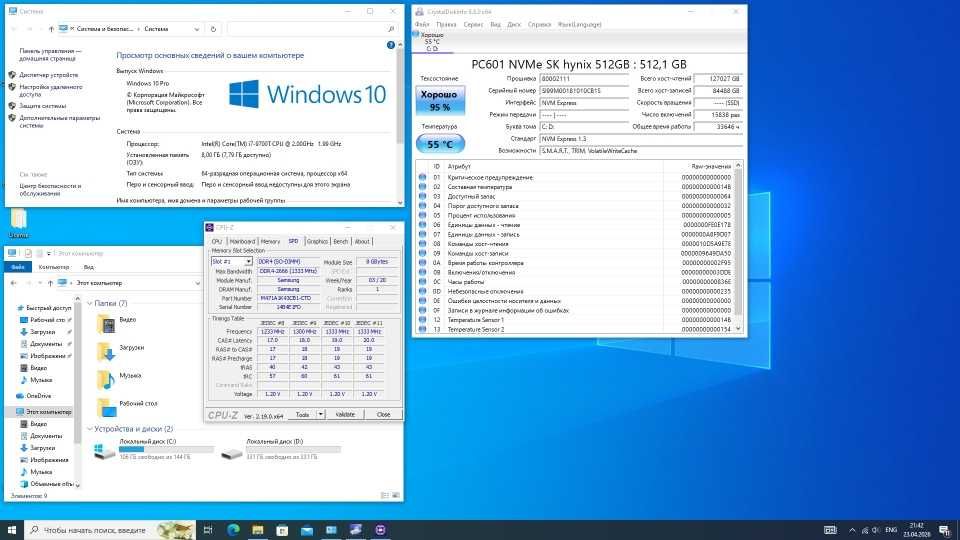Select Быстрый доступ in navigation pane
The image size is (960, 540).
click(x=43, y=307)
